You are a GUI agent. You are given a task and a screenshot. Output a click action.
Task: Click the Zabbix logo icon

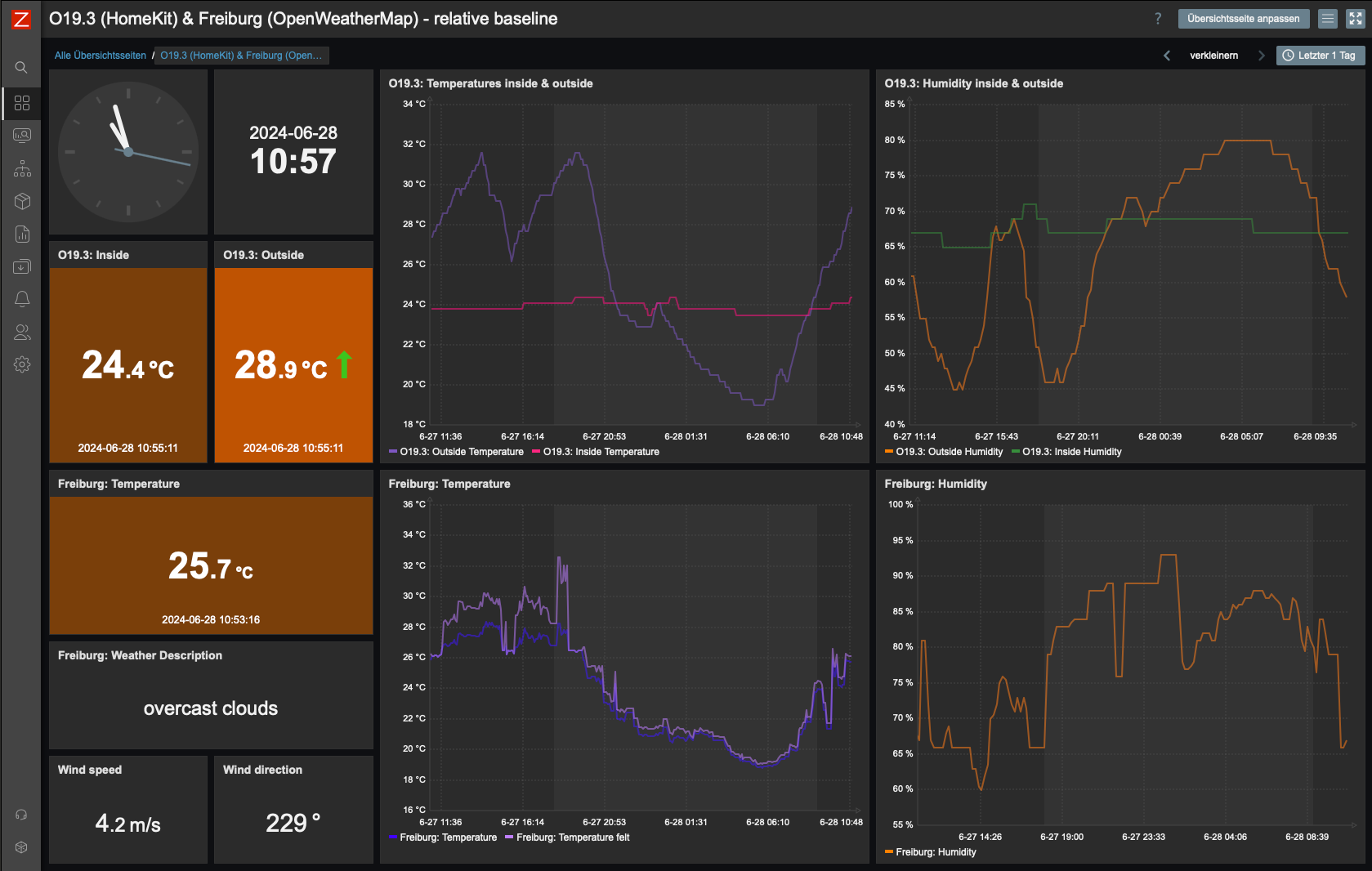tap(21, 19)
